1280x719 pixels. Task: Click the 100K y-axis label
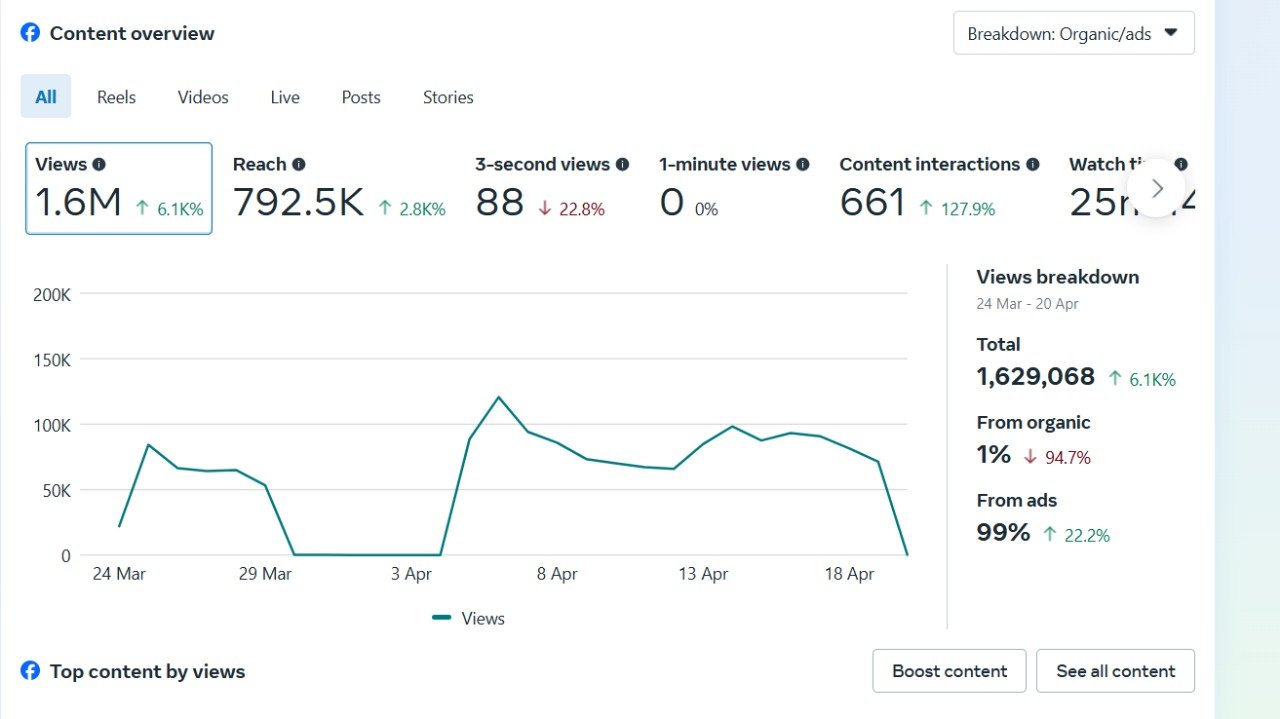(x=52, y=425)
